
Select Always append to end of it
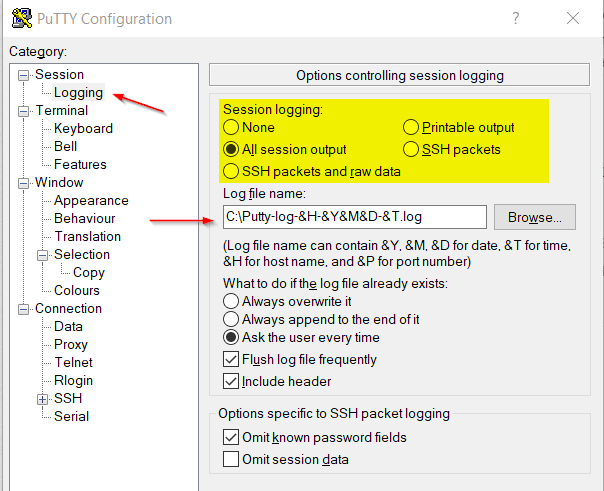(x=232, y=319)
